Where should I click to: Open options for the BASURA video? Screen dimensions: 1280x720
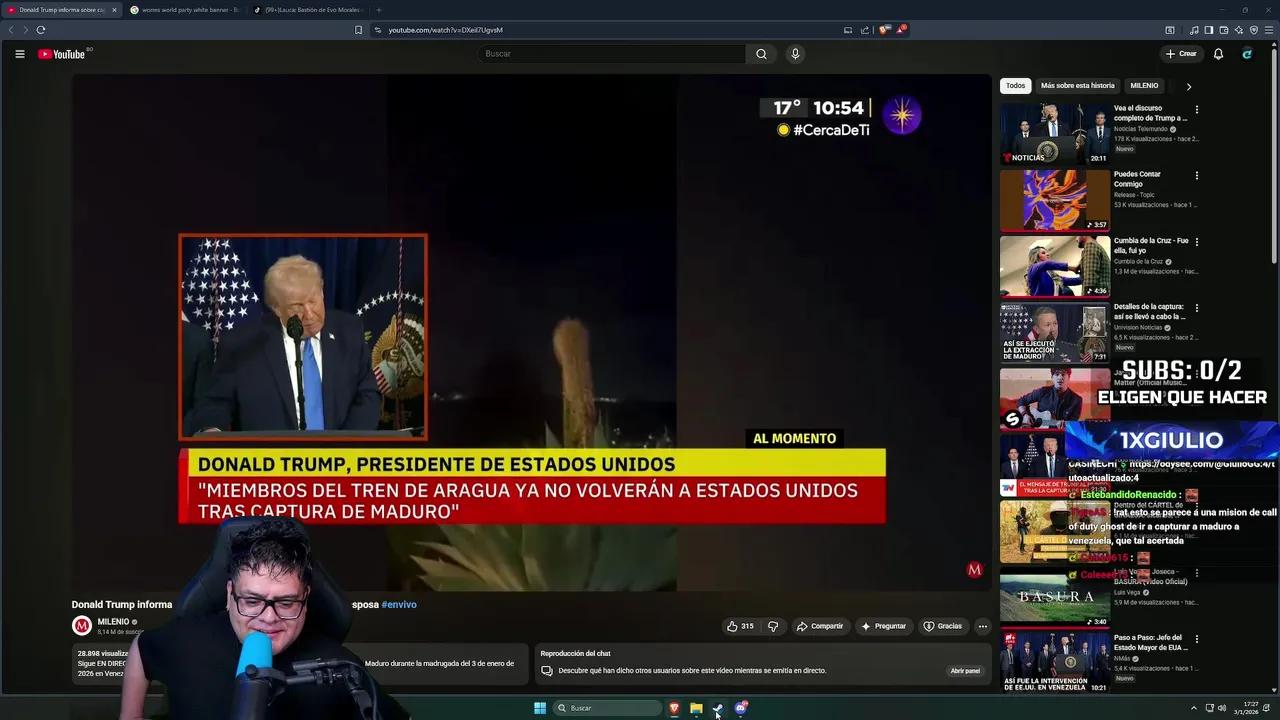1196,573
